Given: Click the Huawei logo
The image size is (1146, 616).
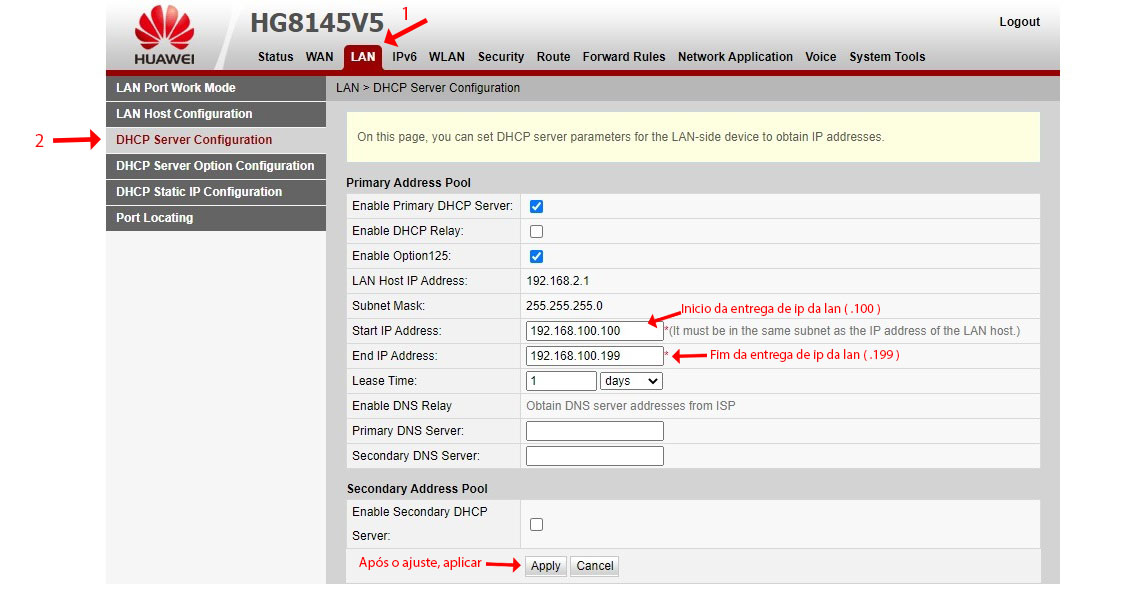Looking at the screenshot, I should click(x=164, y=35).
